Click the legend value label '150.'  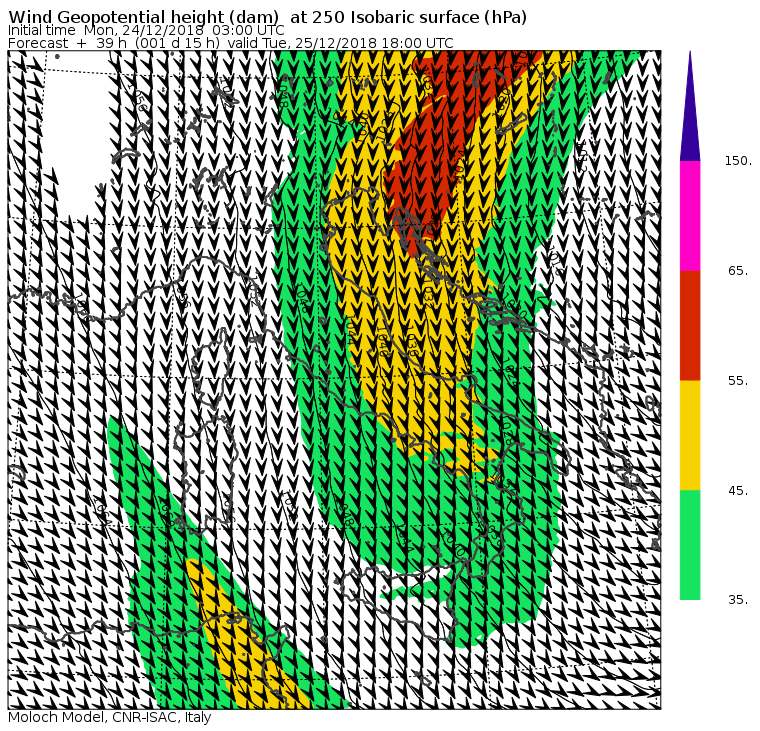click(x=738, y=161)
